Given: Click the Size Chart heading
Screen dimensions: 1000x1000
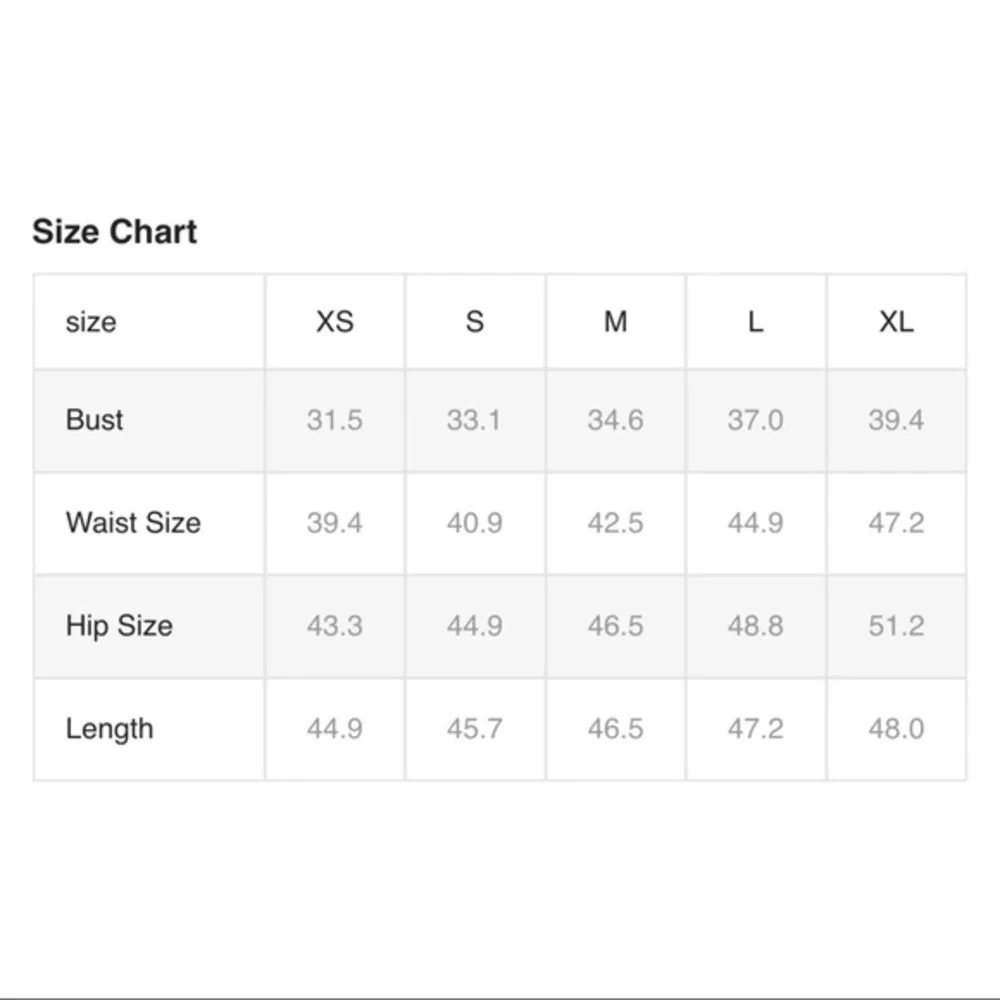Looking at the screenshot, I should click(115, 232).
